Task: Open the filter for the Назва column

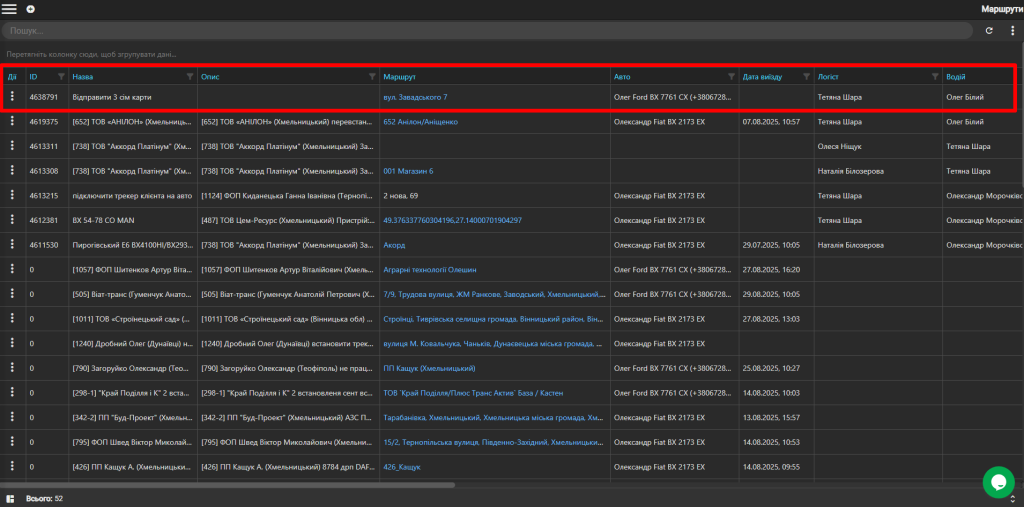Action: [190, 76]
